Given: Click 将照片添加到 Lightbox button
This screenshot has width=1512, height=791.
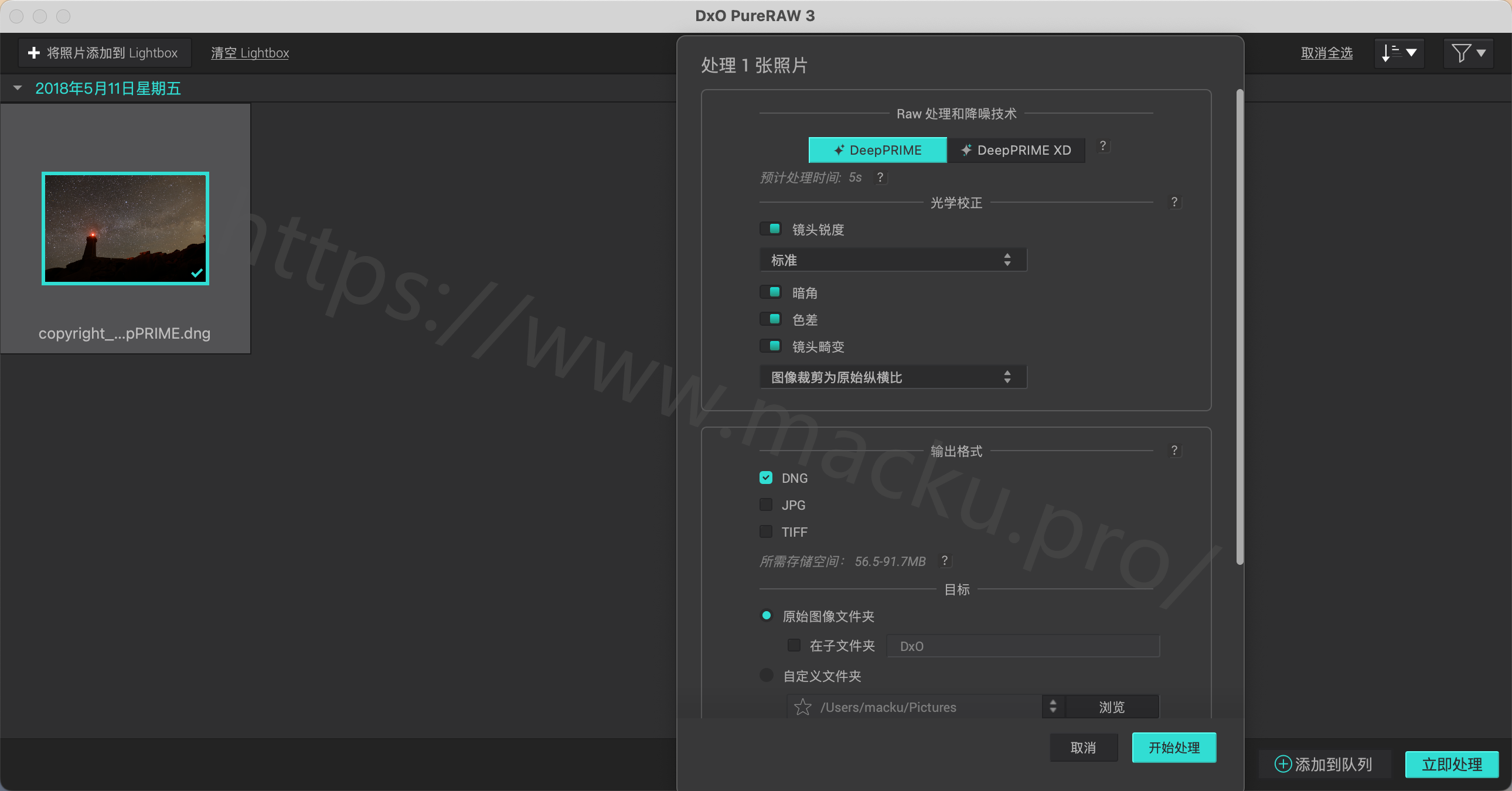Looking at the screenshot, I should click(104, 53).
